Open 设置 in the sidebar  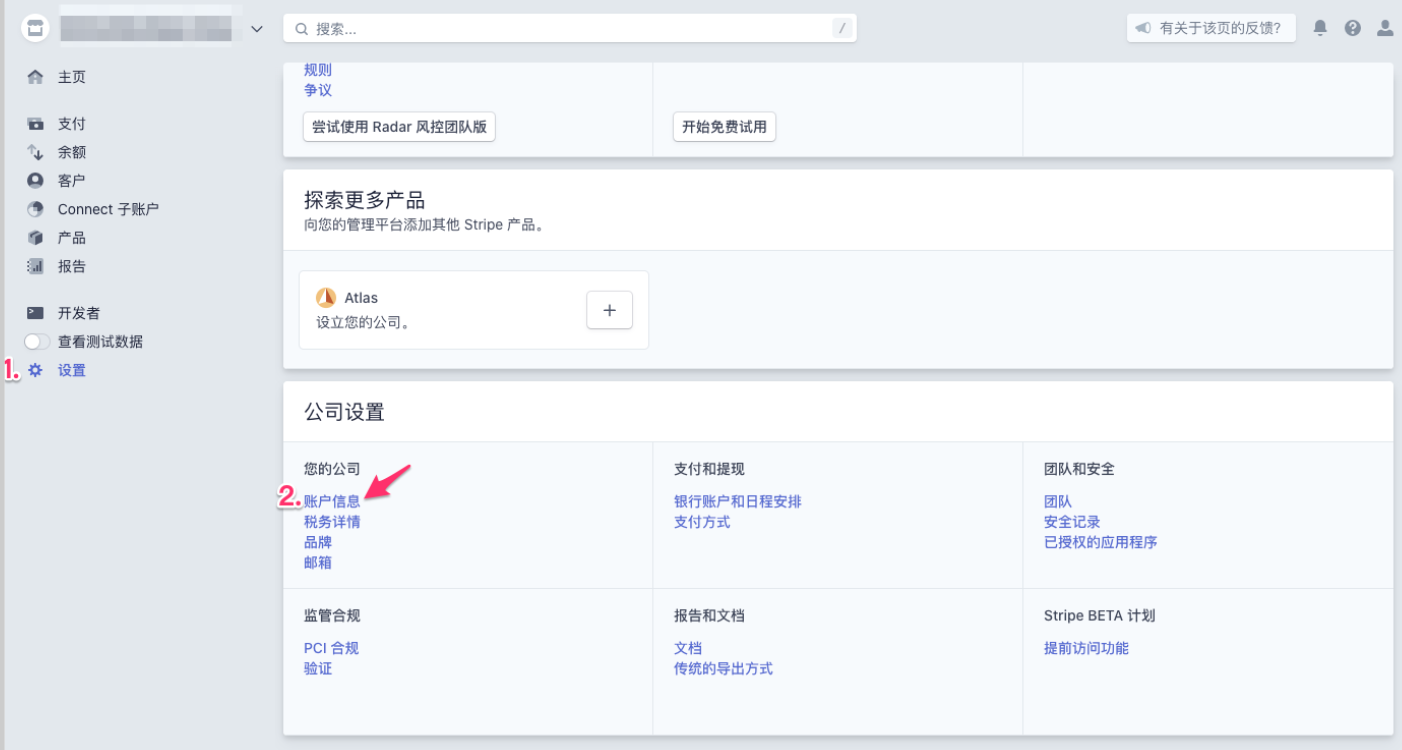click(72, 370)
